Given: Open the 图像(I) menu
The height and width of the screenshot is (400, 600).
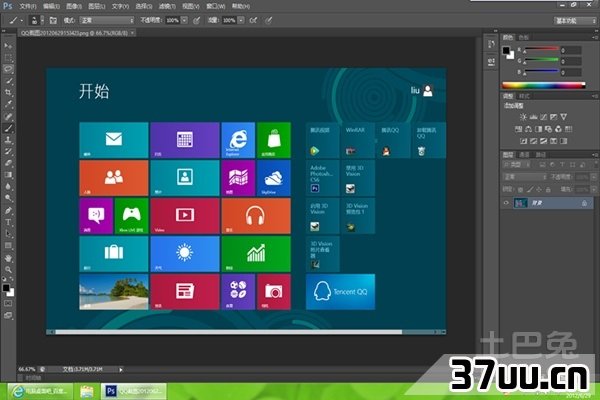Looking at the screenshot, I should pyautogui.click(x=74, y=6).
